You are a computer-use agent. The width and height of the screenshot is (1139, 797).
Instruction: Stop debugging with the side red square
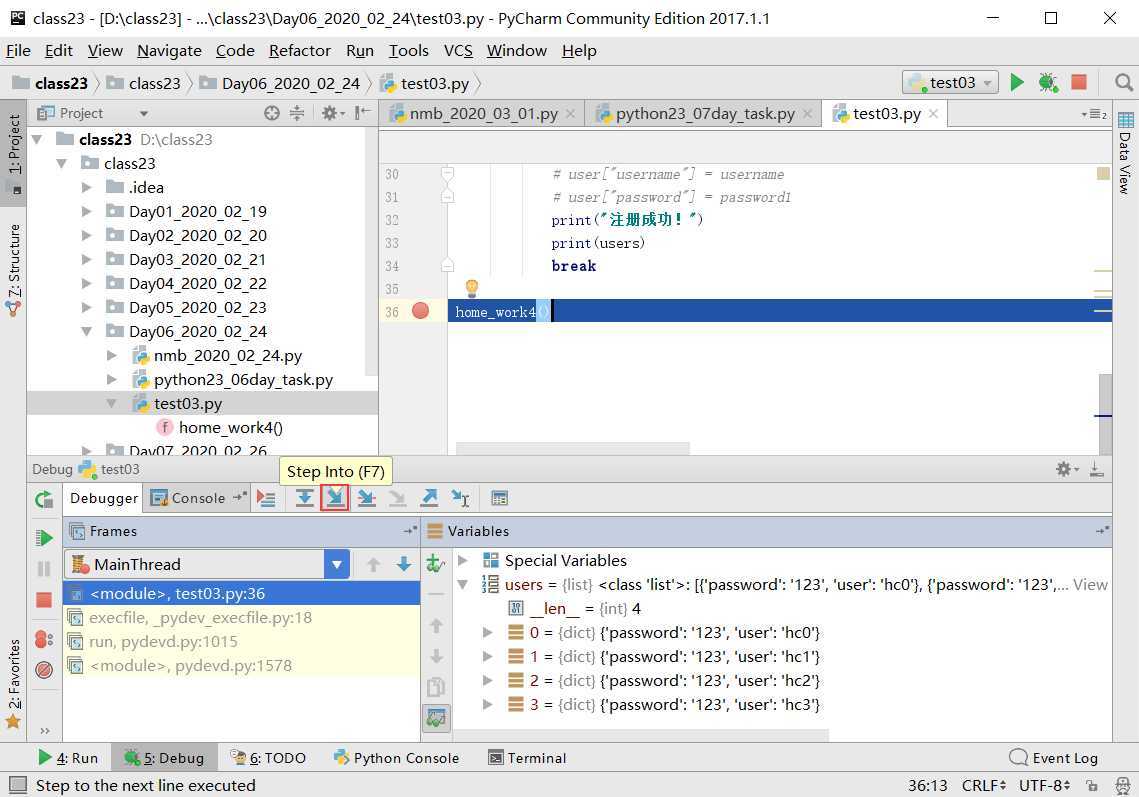pos(44,599)
